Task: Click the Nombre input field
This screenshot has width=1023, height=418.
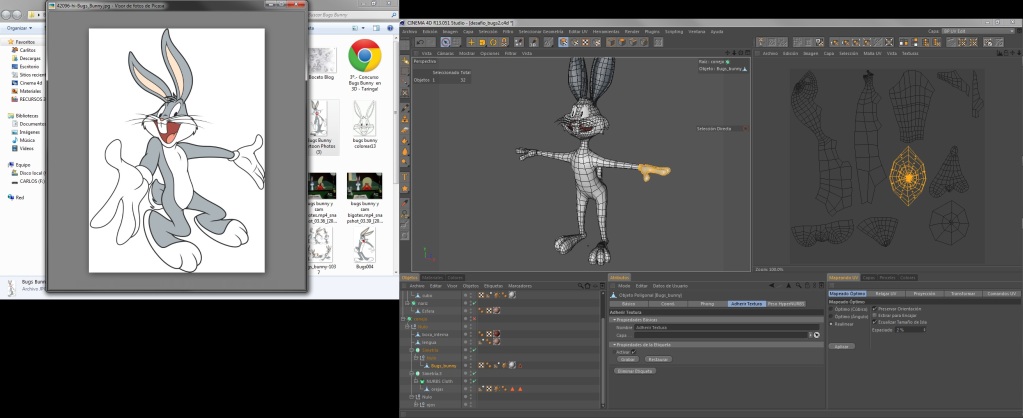Action: (726, 327)
